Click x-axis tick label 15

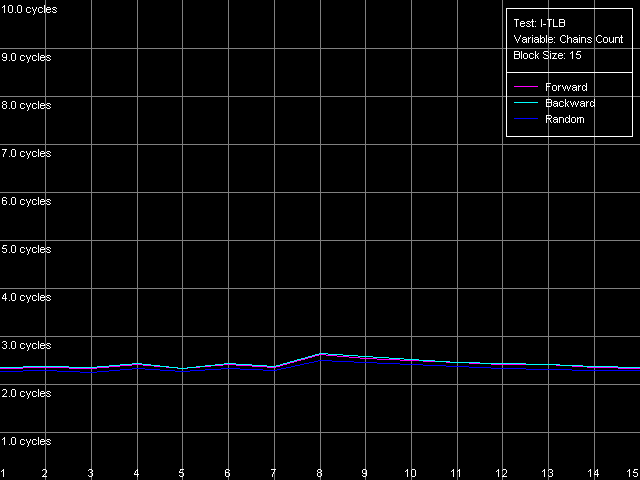tap(632, 472)
